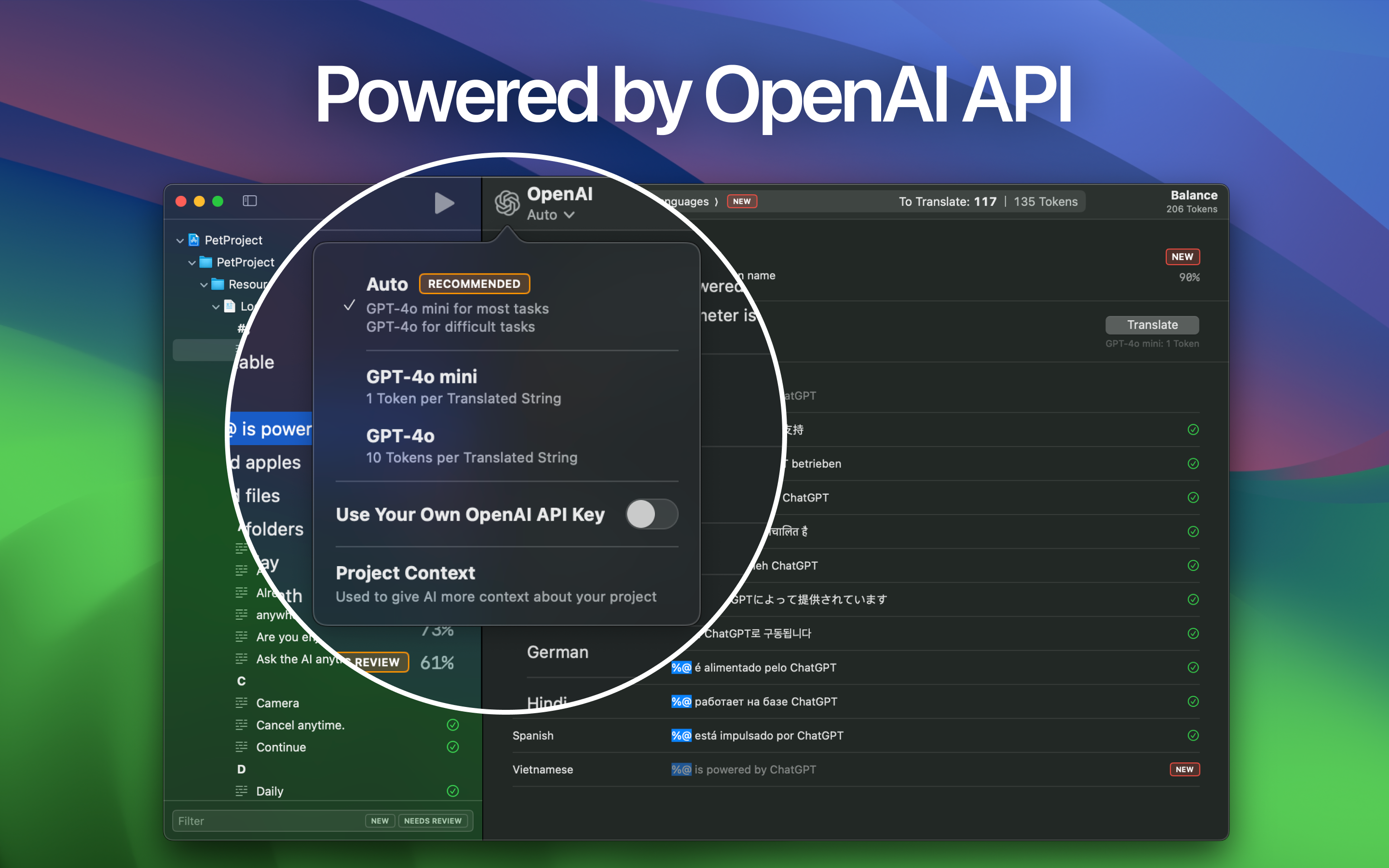Click checkmark on ChatGPT로 구동됩니다 row
The image size is (1389, 868).
tap(1193, 633)
